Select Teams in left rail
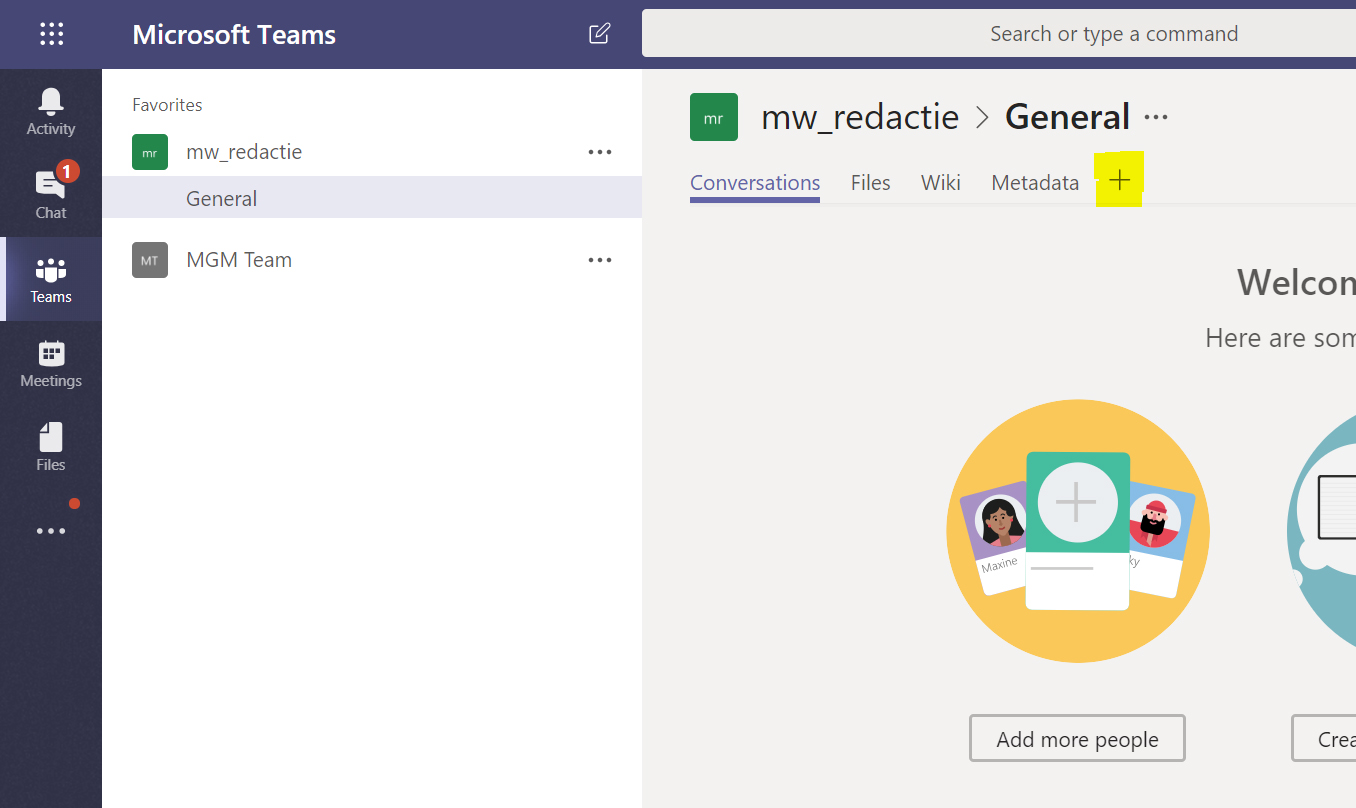 [x=51, y=279]
